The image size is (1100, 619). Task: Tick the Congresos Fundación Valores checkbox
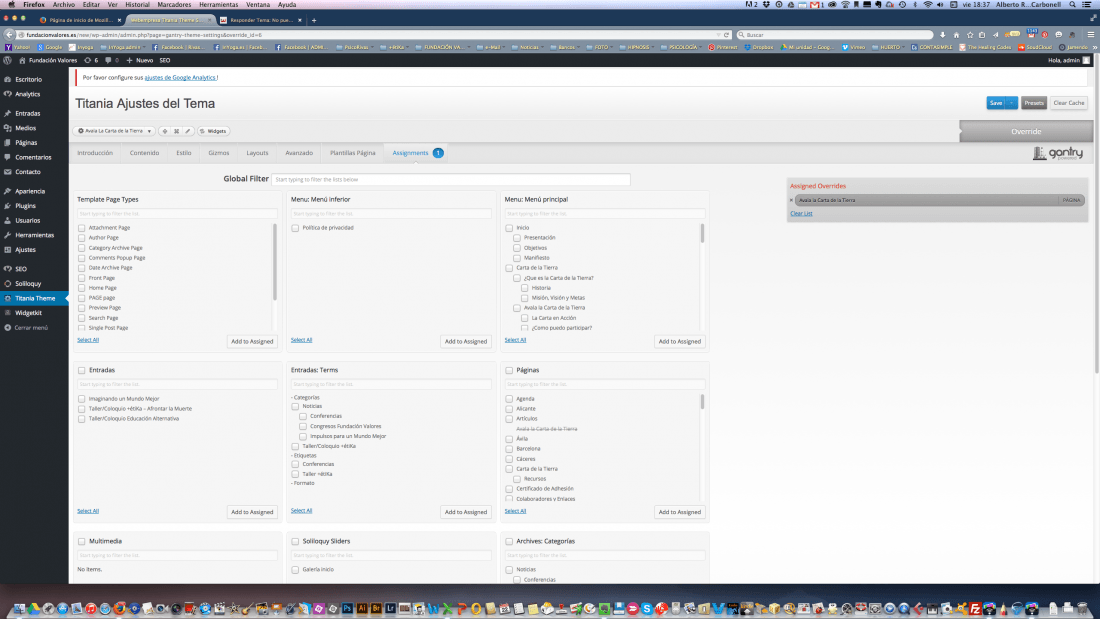(x=303, y=426)
